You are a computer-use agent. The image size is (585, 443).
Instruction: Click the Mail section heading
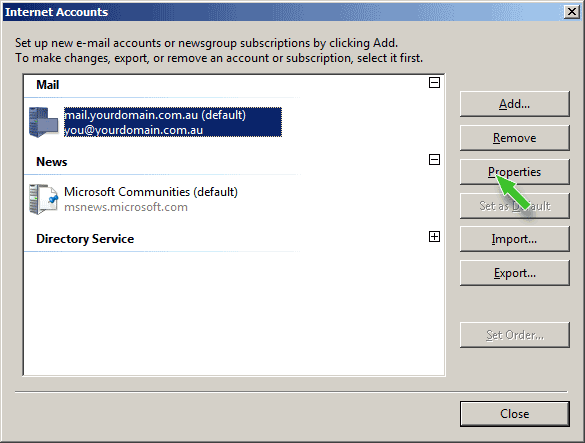coord(47,85)
